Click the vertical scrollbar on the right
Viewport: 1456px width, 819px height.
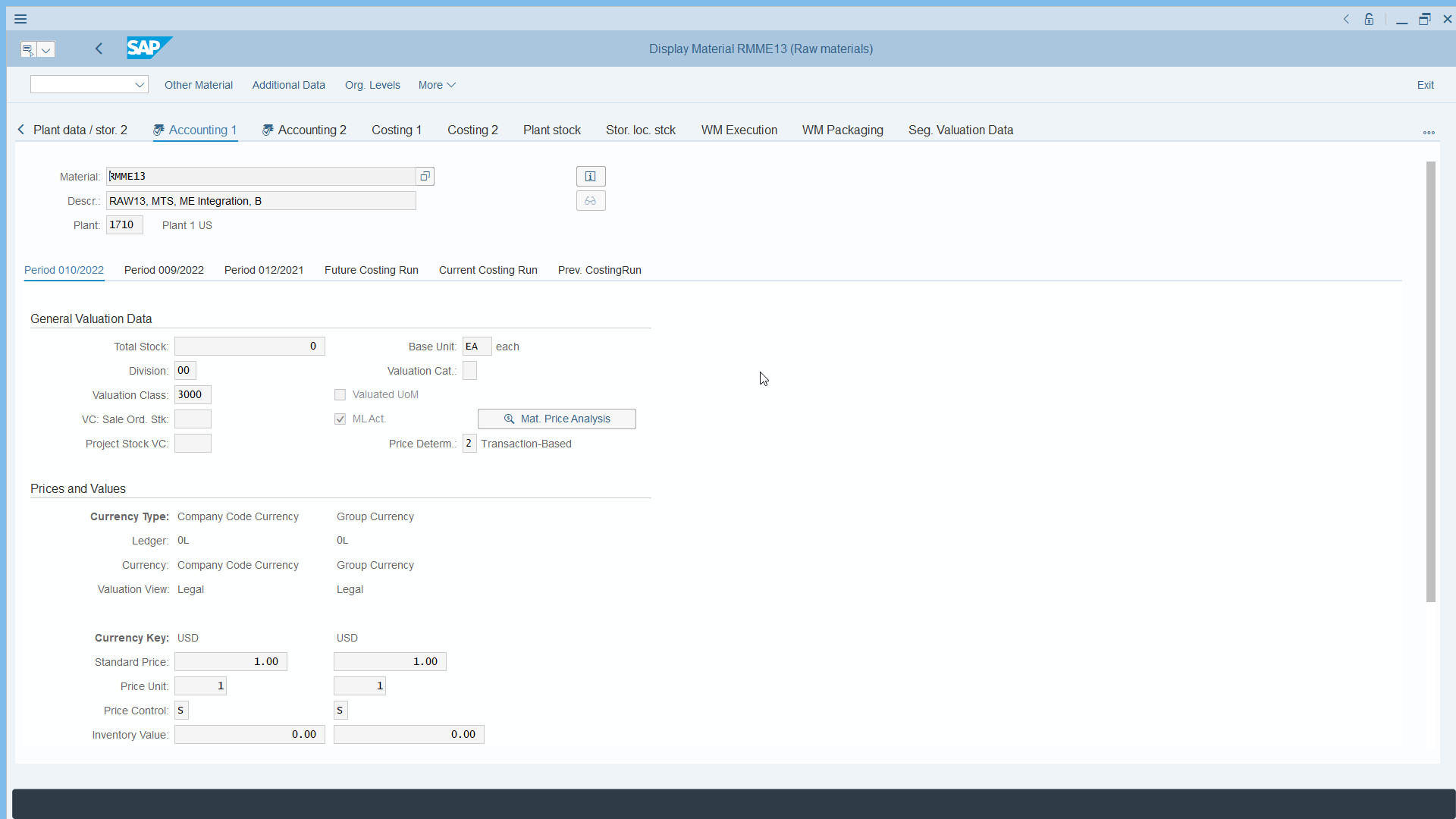coord(1430,379)
